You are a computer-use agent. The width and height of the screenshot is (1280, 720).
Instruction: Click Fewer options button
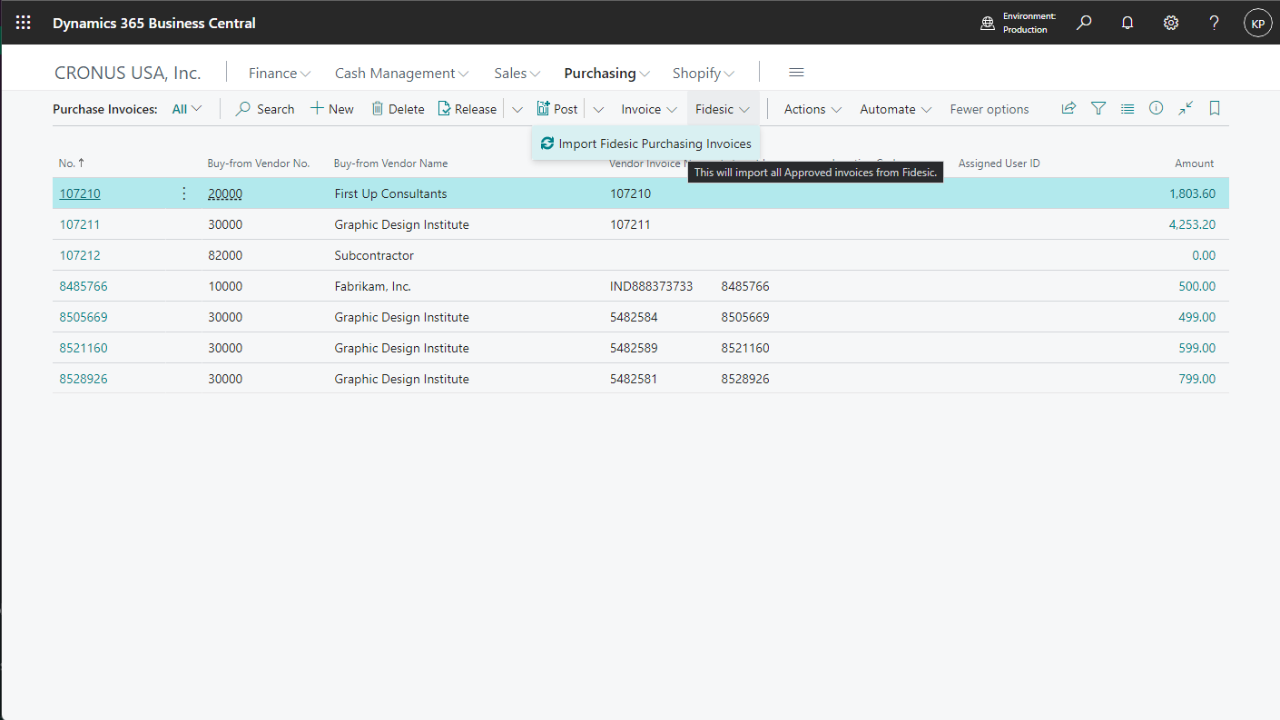[x=989, y=109]
